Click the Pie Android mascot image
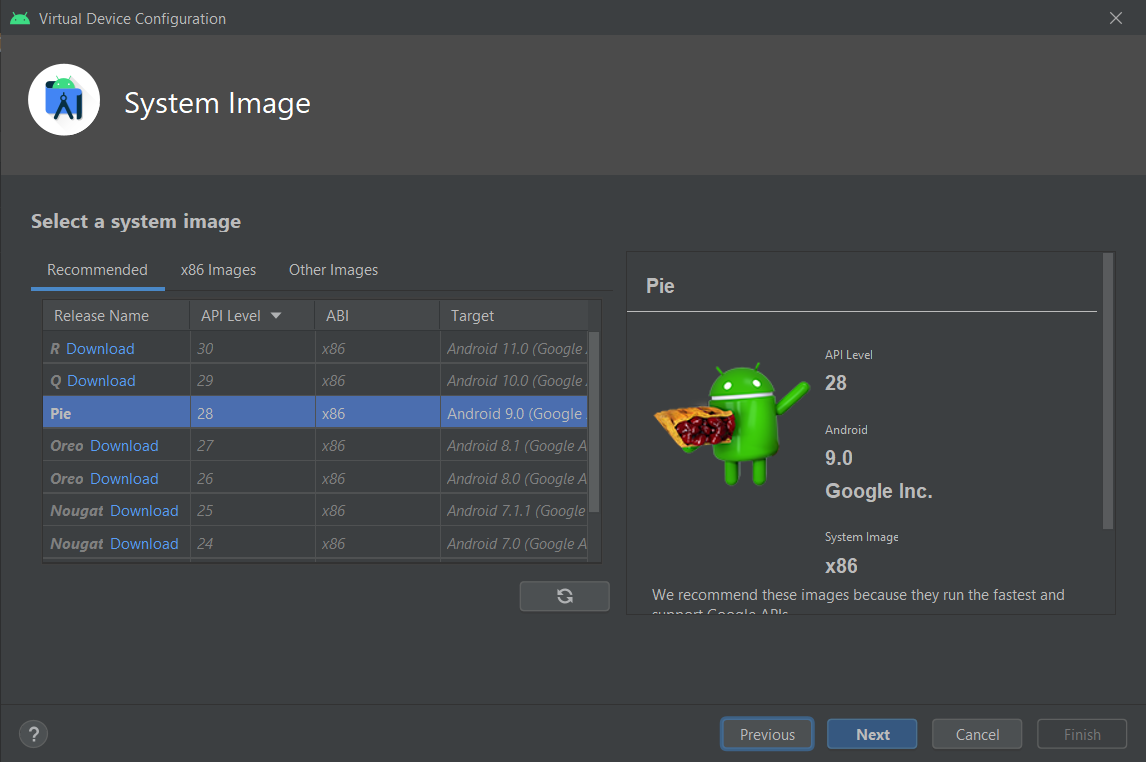 coord(732,424)
